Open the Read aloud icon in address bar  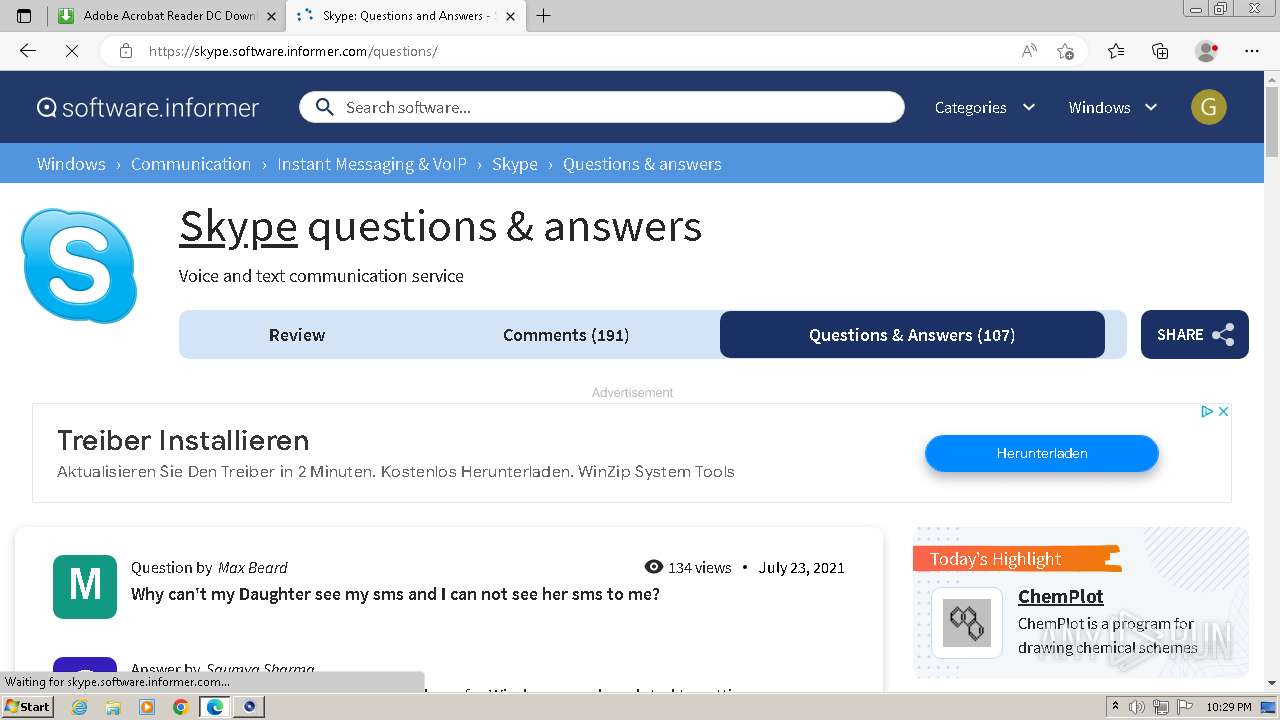1028,51
